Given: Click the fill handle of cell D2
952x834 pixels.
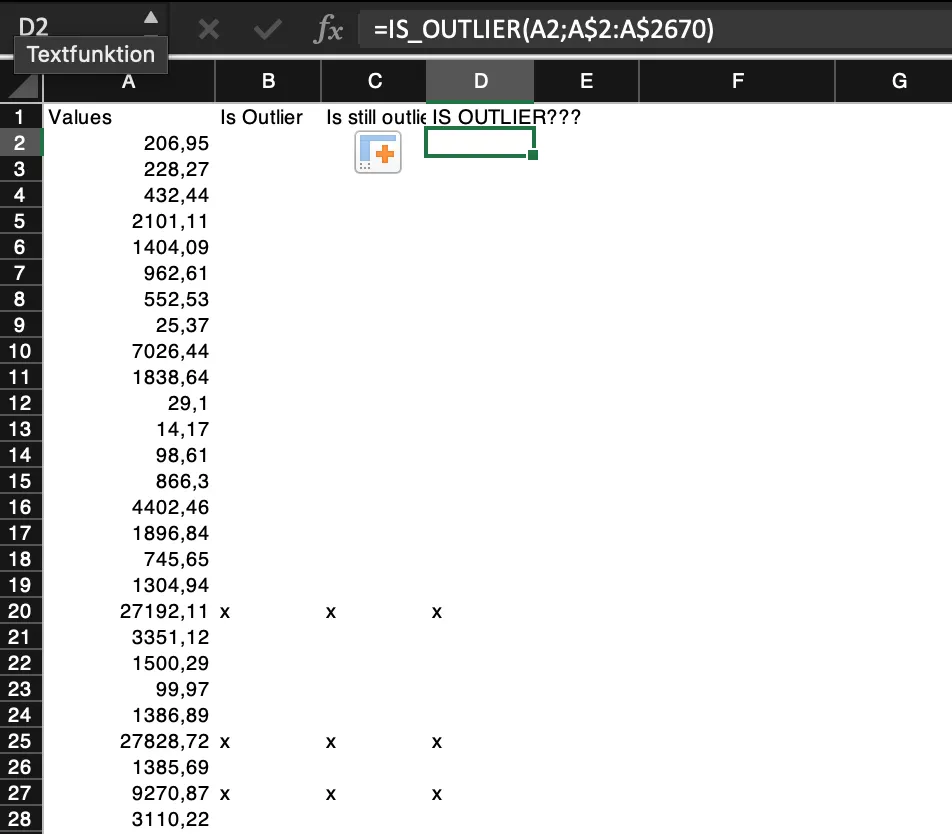Looking at the screenshot, I should click(x=532, y=155).
